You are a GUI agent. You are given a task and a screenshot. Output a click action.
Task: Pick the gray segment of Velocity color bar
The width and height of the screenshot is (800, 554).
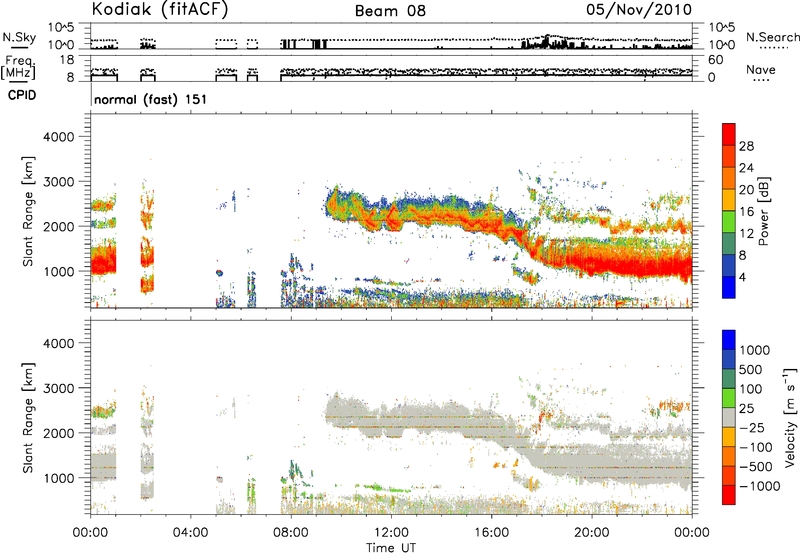click(x=729, y=418)
